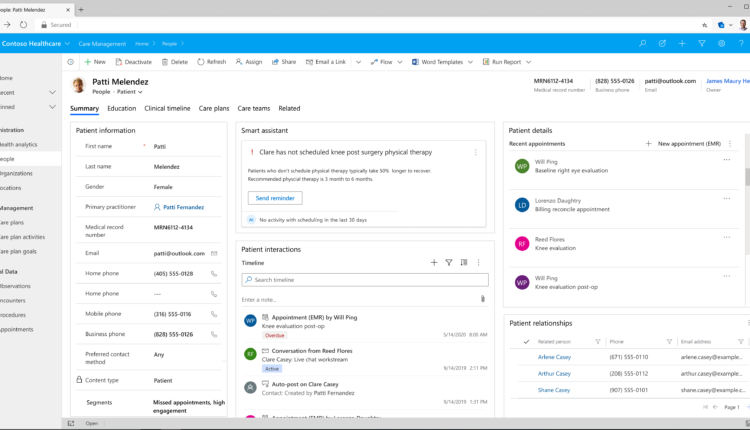This screenshot has width=750, height=430.
Task: Add a new timeline record with plus icon
Action: (433, 262)
